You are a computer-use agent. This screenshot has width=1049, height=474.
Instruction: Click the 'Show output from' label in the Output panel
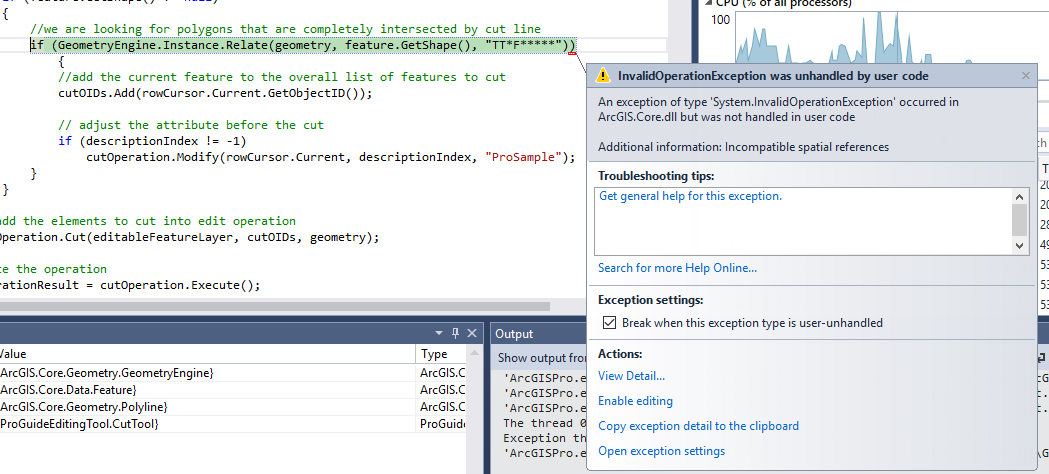(542, 358)
